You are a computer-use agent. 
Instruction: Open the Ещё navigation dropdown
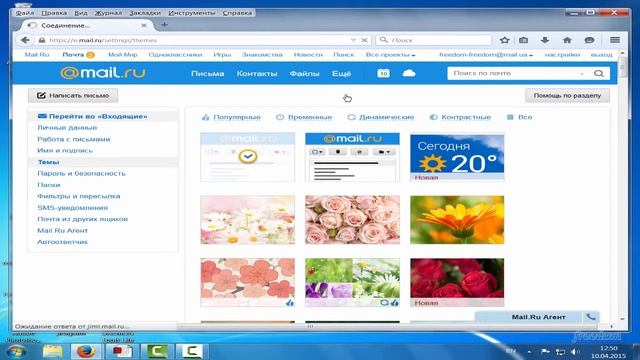[x=341, y=73]
